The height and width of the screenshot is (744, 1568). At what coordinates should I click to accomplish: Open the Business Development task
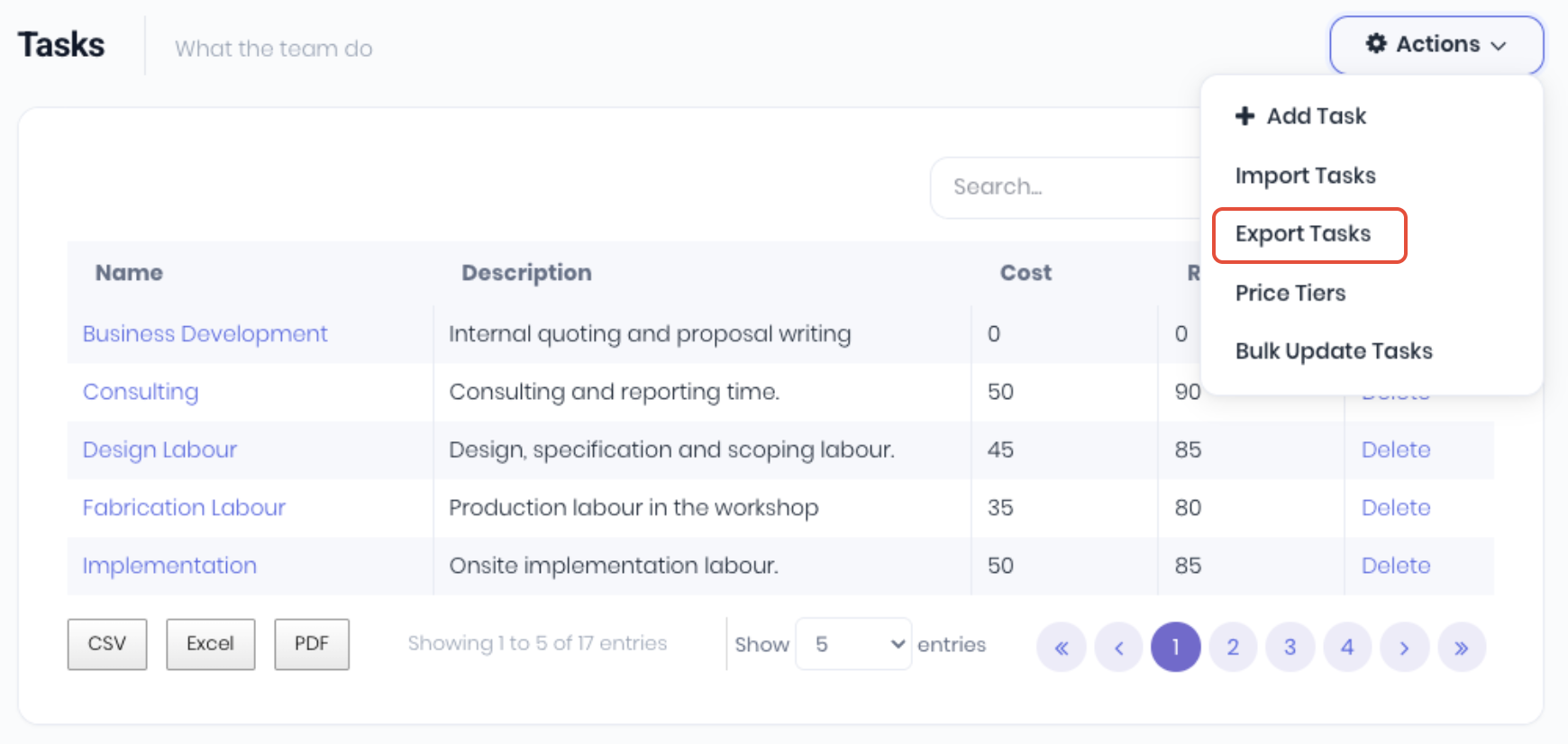click(205, 334)
